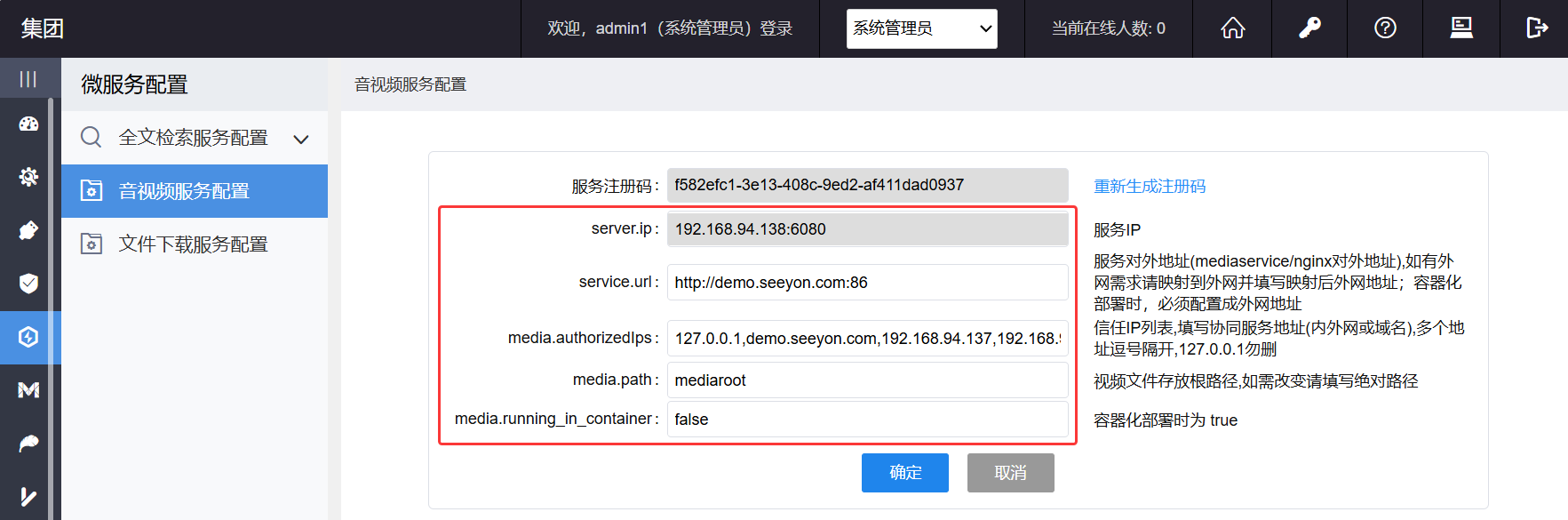The image size is (1568, 520).
Task: Click the 容器化部署时为 true hint
Action: (1166, 420)
